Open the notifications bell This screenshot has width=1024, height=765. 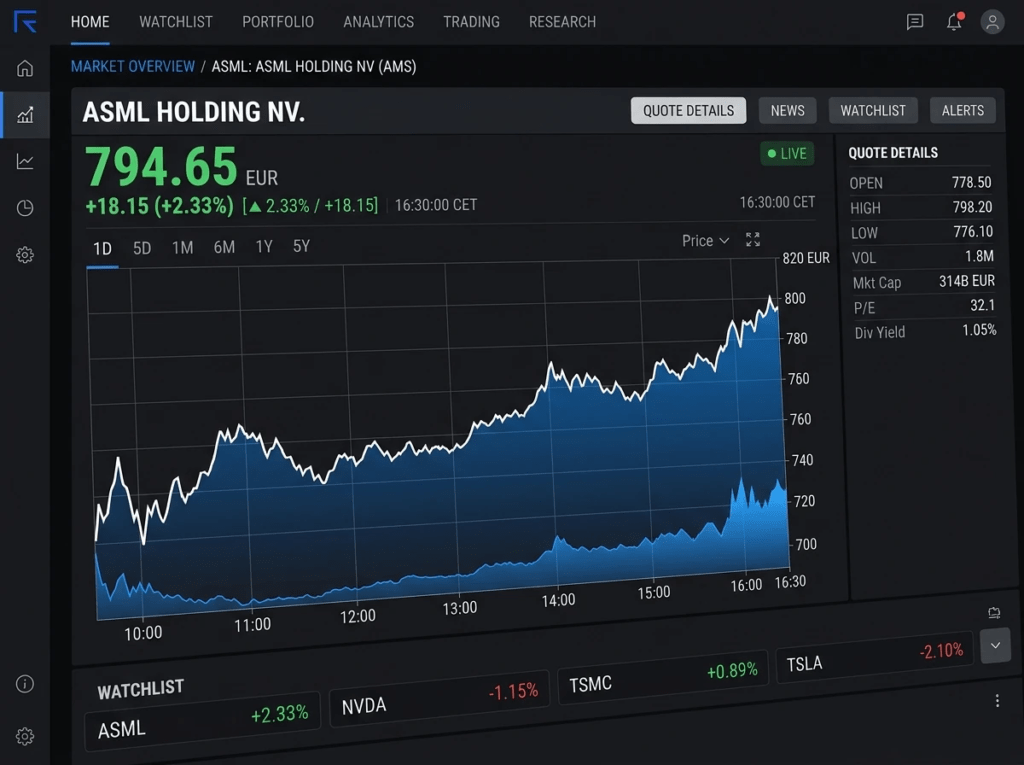(x=954, y=22)
